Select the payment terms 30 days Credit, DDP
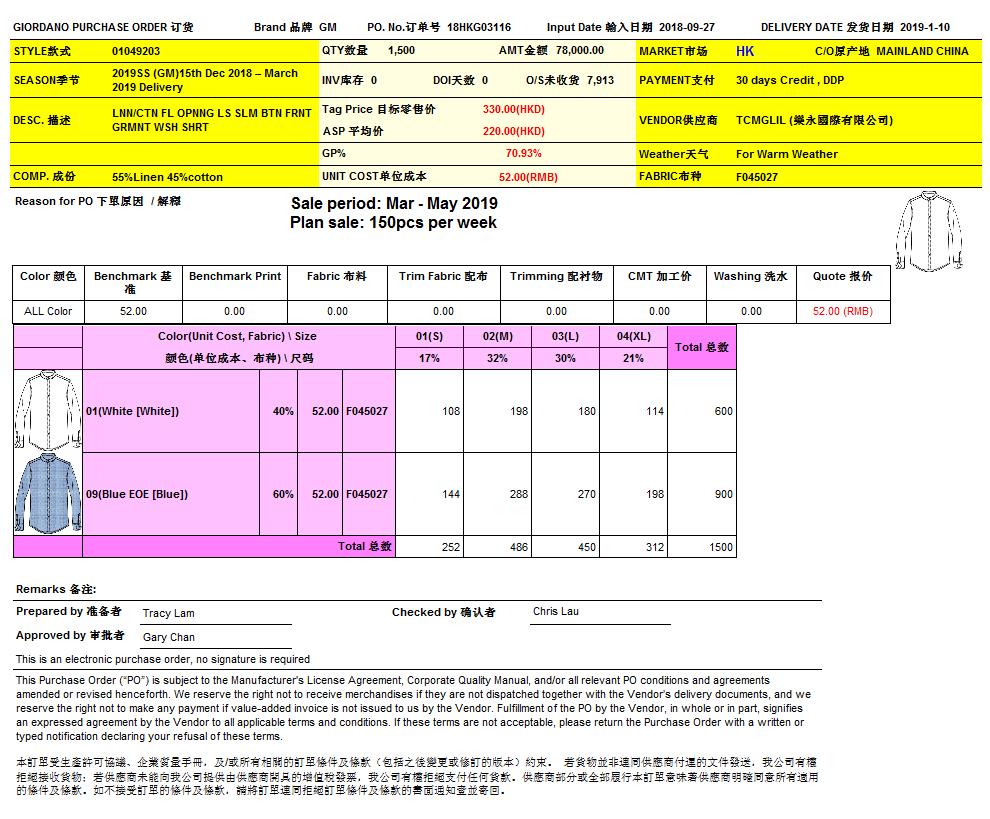 (x=789, y=80)
